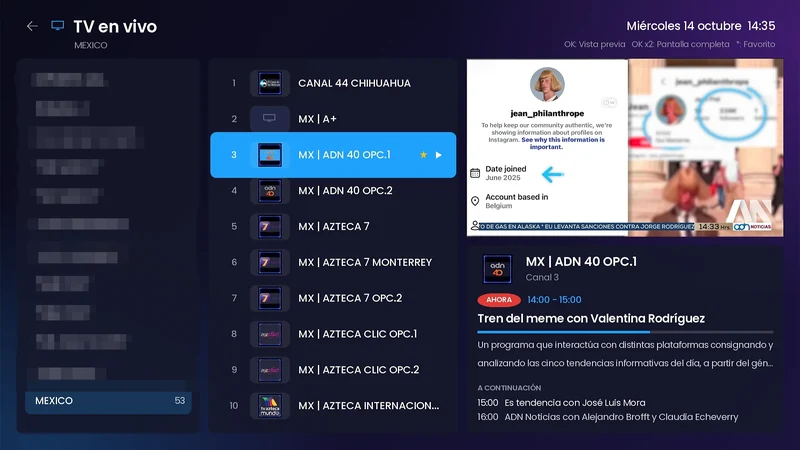800x450 pixels.
Task: Select channel MX | AZTECA CLIC OPC.2
Action: [333, 370]
